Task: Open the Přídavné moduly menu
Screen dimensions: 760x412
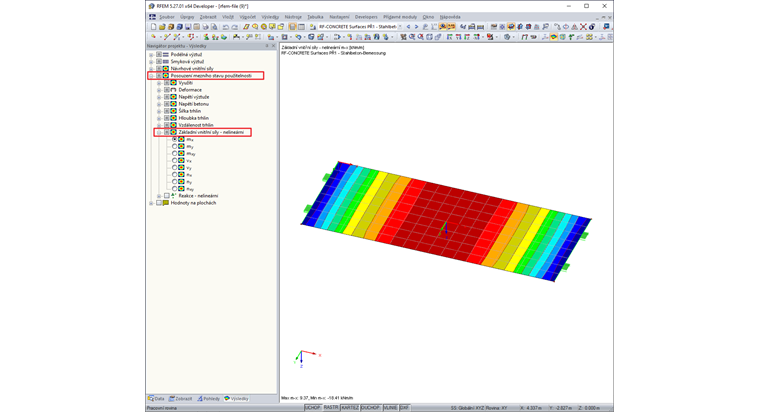Action: pos(400,17)
